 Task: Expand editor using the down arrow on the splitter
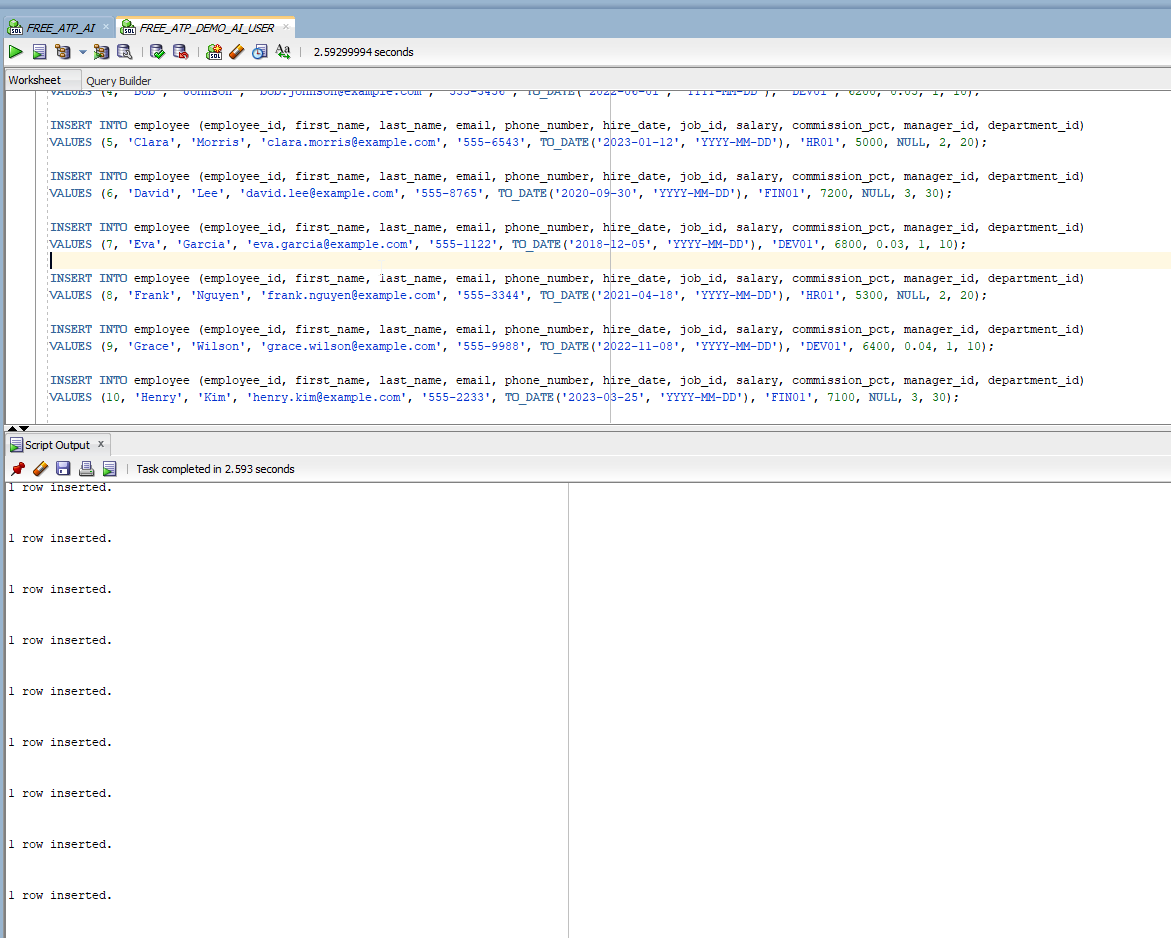[24, 429]
